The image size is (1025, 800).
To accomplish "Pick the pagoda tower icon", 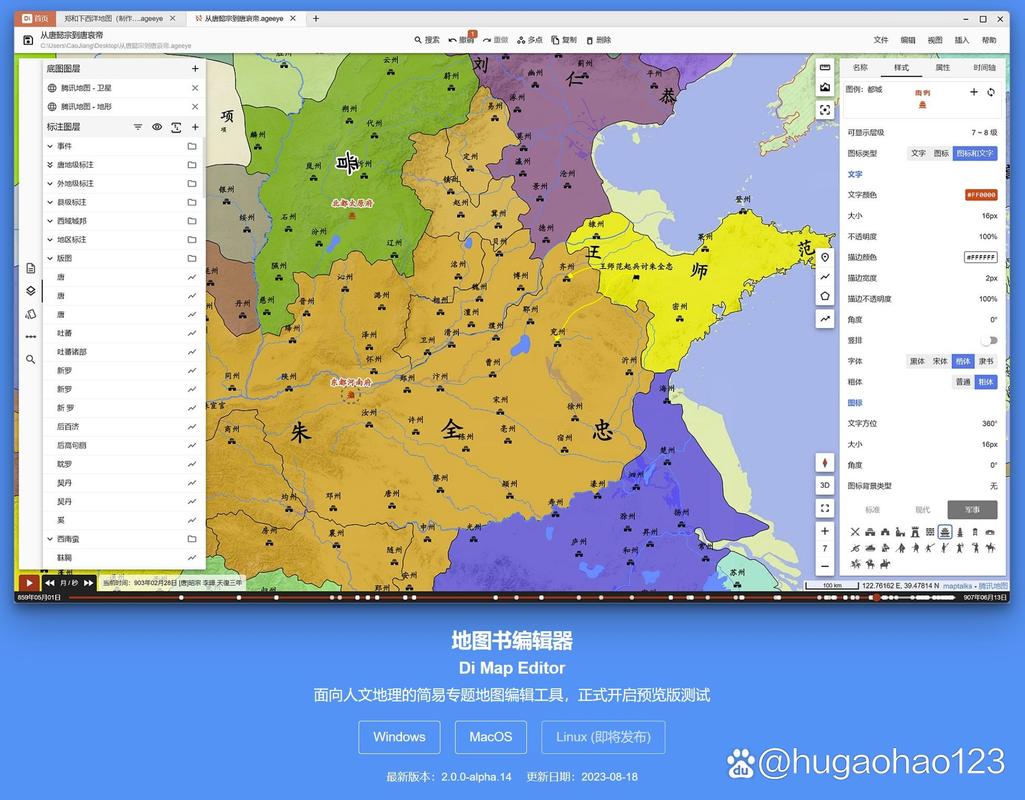I will [x=960, y=532].
